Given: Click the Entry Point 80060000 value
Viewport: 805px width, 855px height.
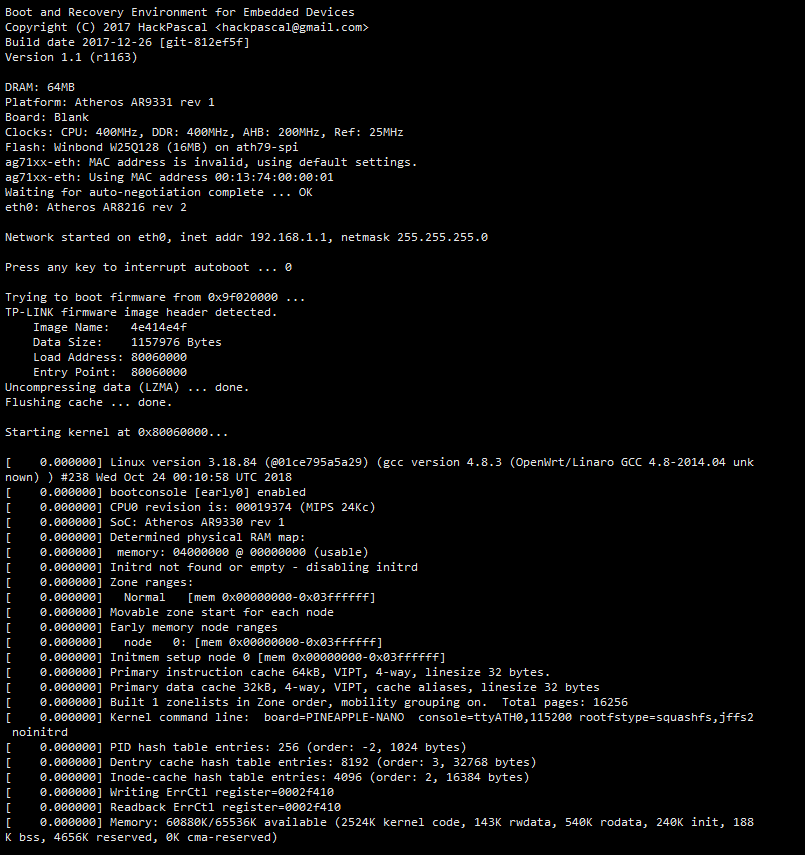Looking at the screenshot, I should [159, 372].
